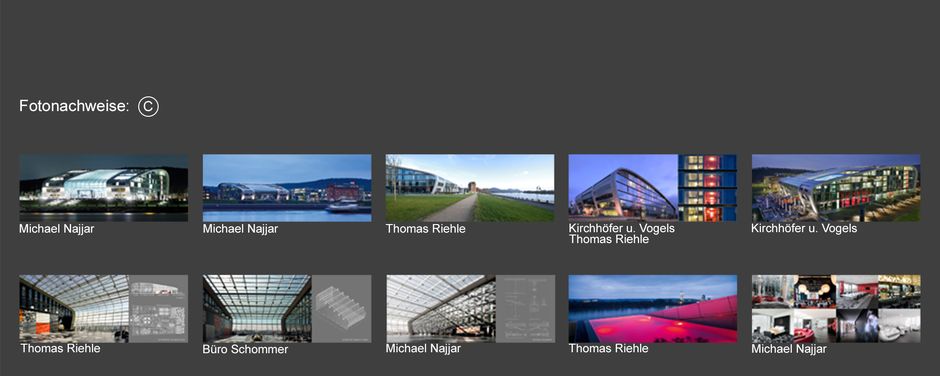Click the copyright symbol next to Fotonachweise

148,106
